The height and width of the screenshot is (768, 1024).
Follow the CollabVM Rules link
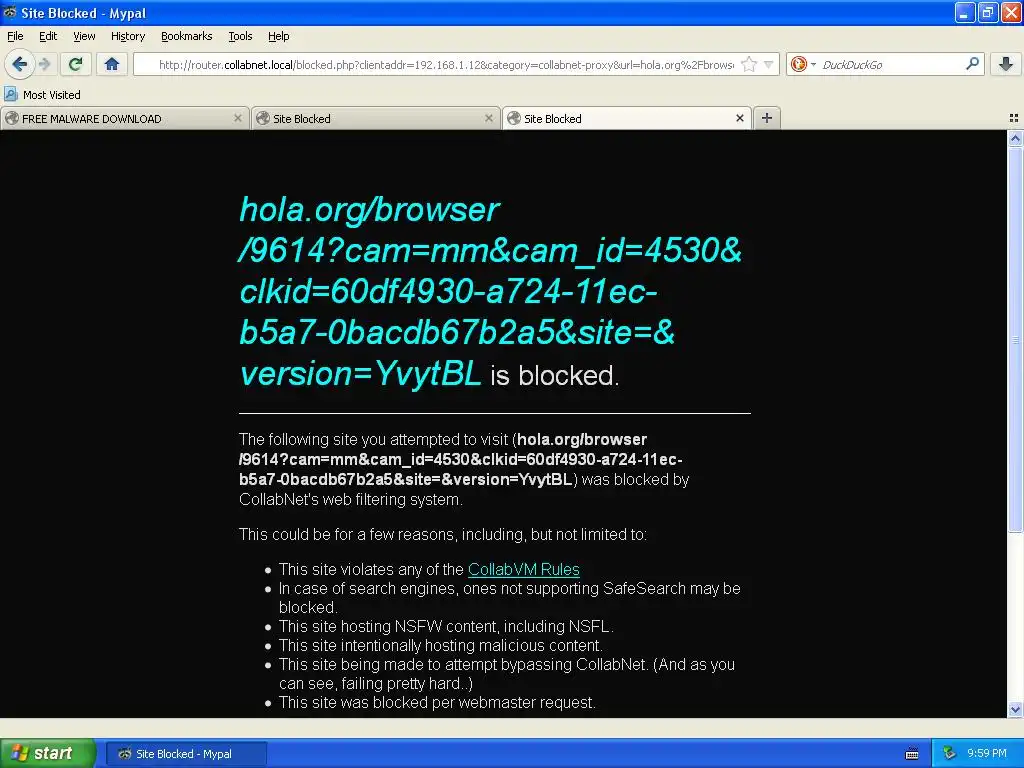point(524,569)
